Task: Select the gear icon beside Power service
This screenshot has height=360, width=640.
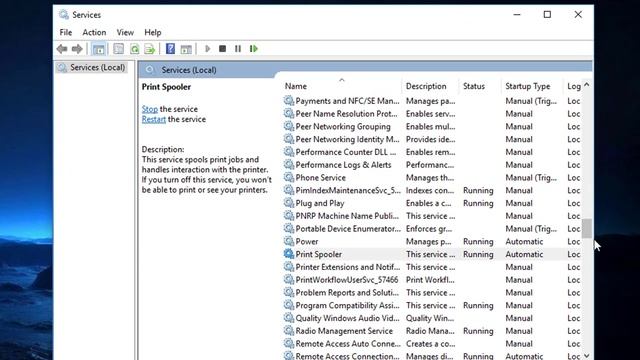Action: point(289,241)
